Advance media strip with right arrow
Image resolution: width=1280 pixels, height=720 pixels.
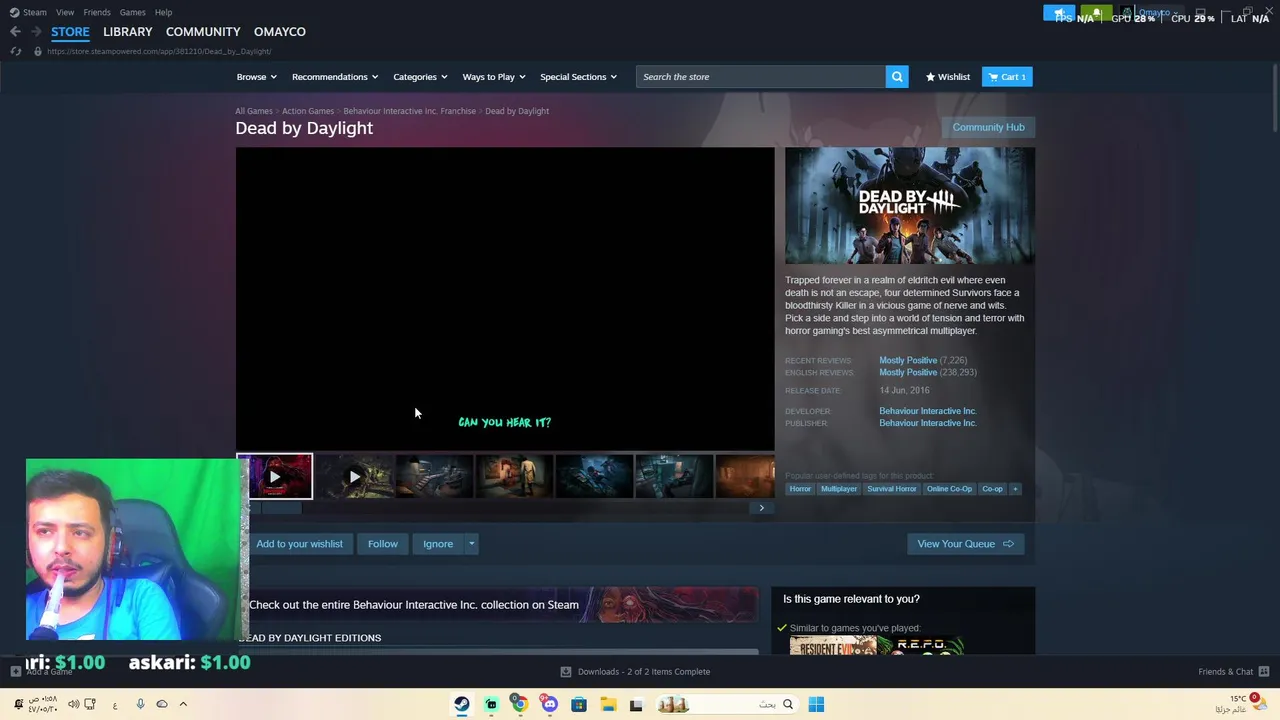point(762,508)
